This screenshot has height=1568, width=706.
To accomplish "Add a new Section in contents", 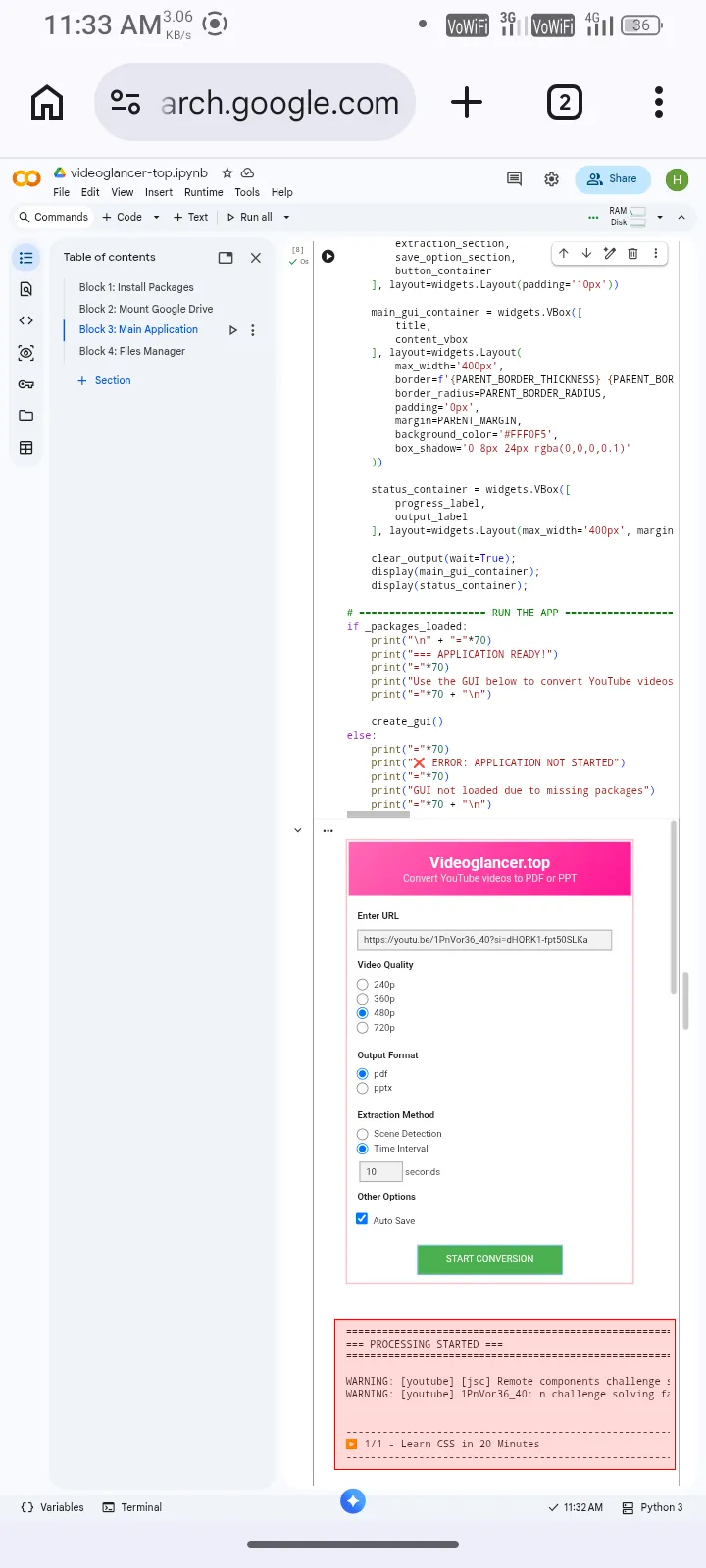I will tap(104, 380).
